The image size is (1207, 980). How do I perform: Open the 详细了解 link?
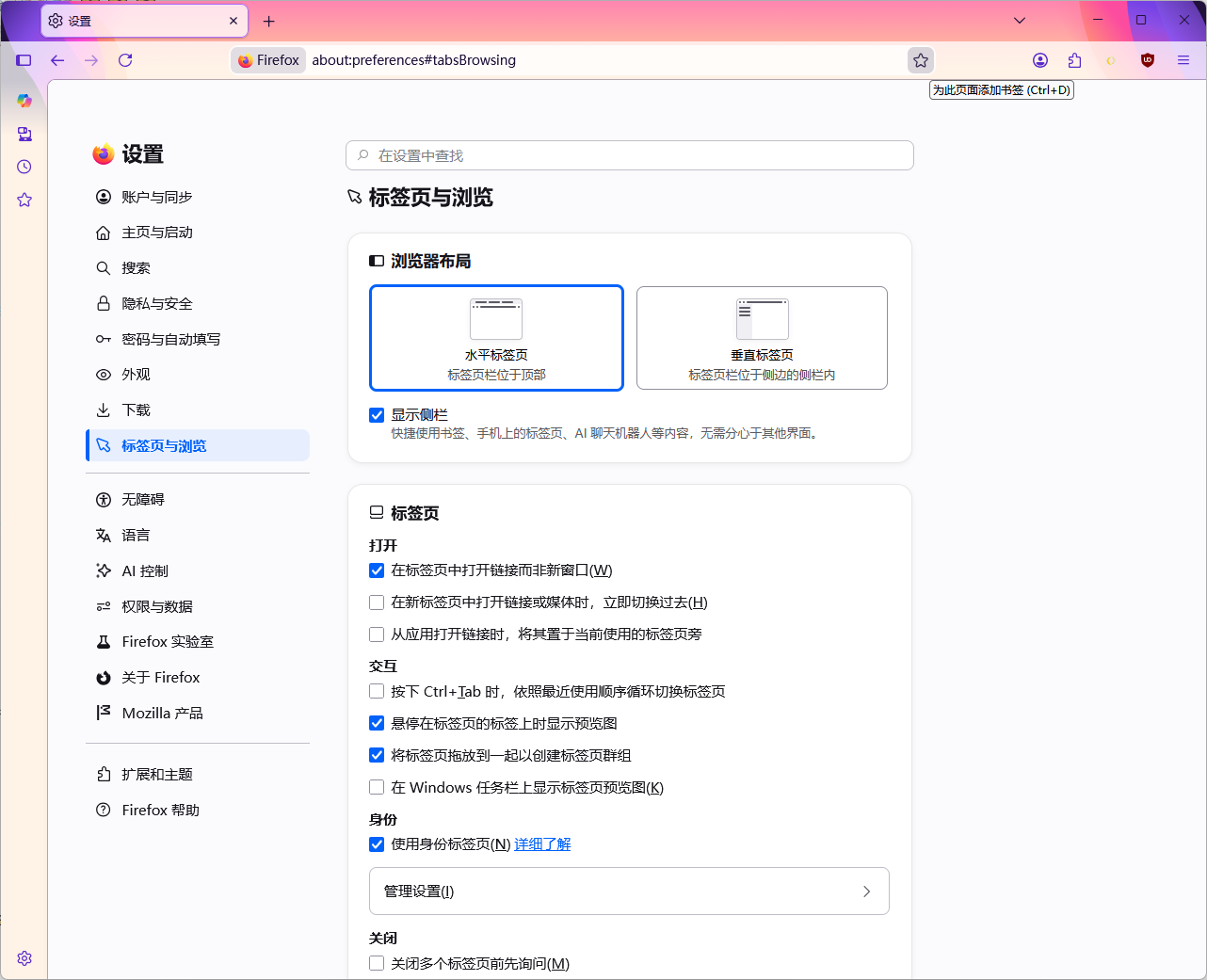pos(542,844)
